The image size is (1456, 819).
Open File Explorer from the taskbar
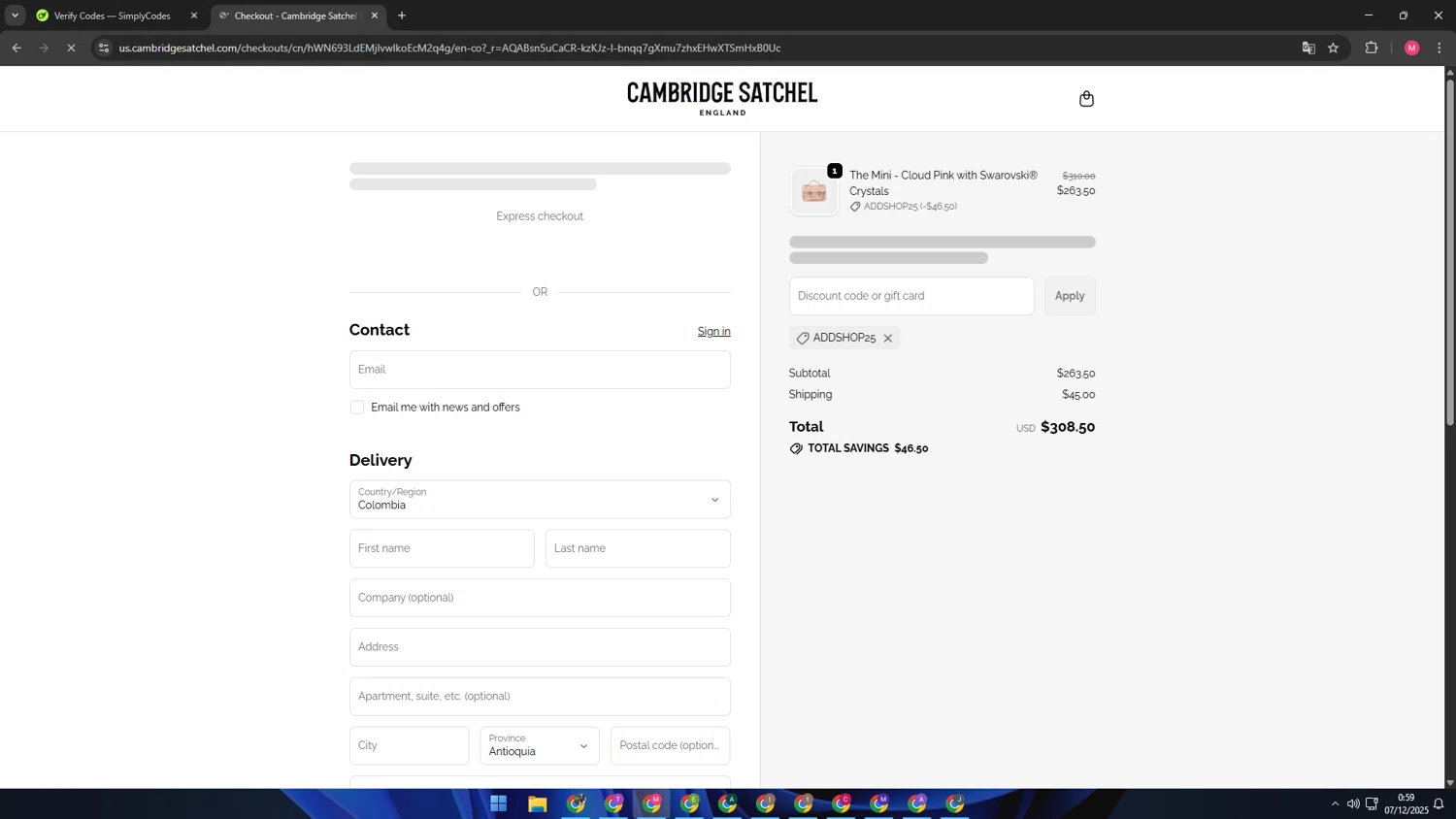[537, 803]
